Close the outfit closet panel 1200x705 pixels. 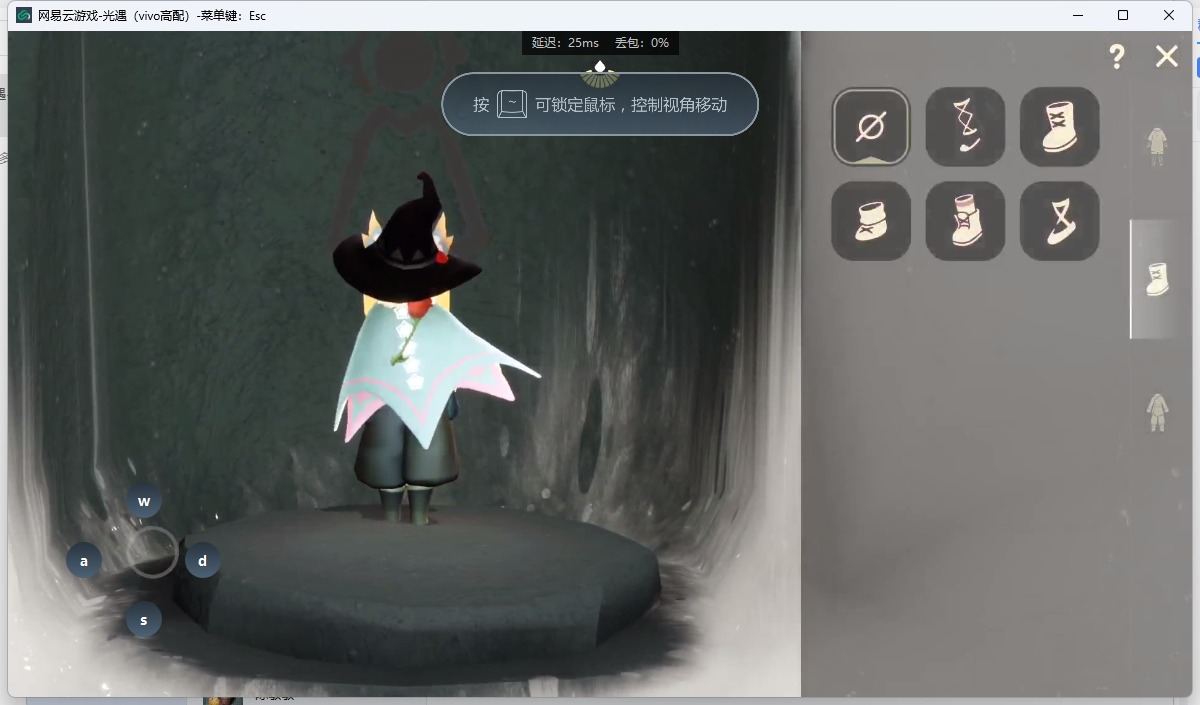(1166, 56)
